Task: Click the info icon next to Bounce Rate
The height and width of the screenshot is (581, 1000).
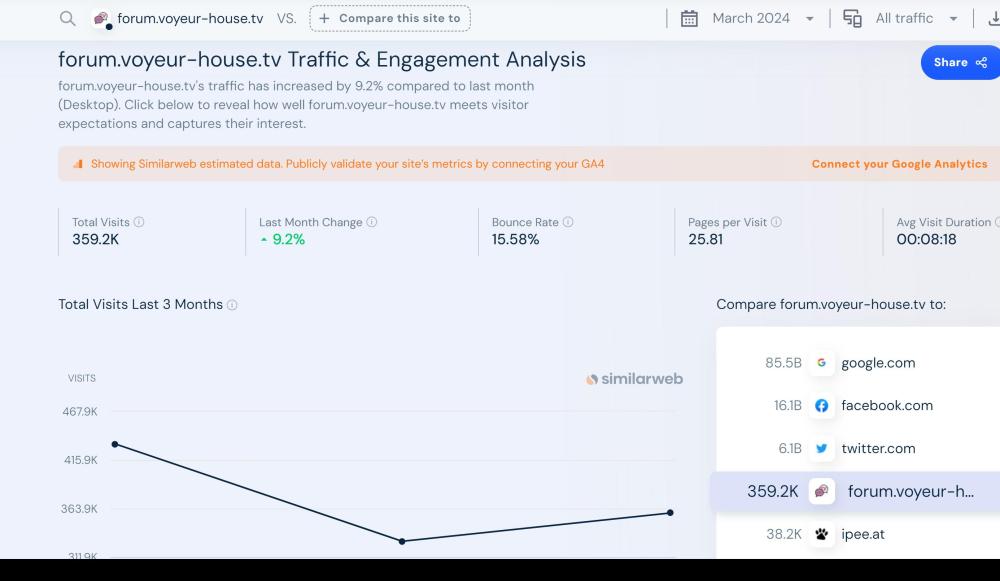Action: pyautogui.click(x=568, y=222)
